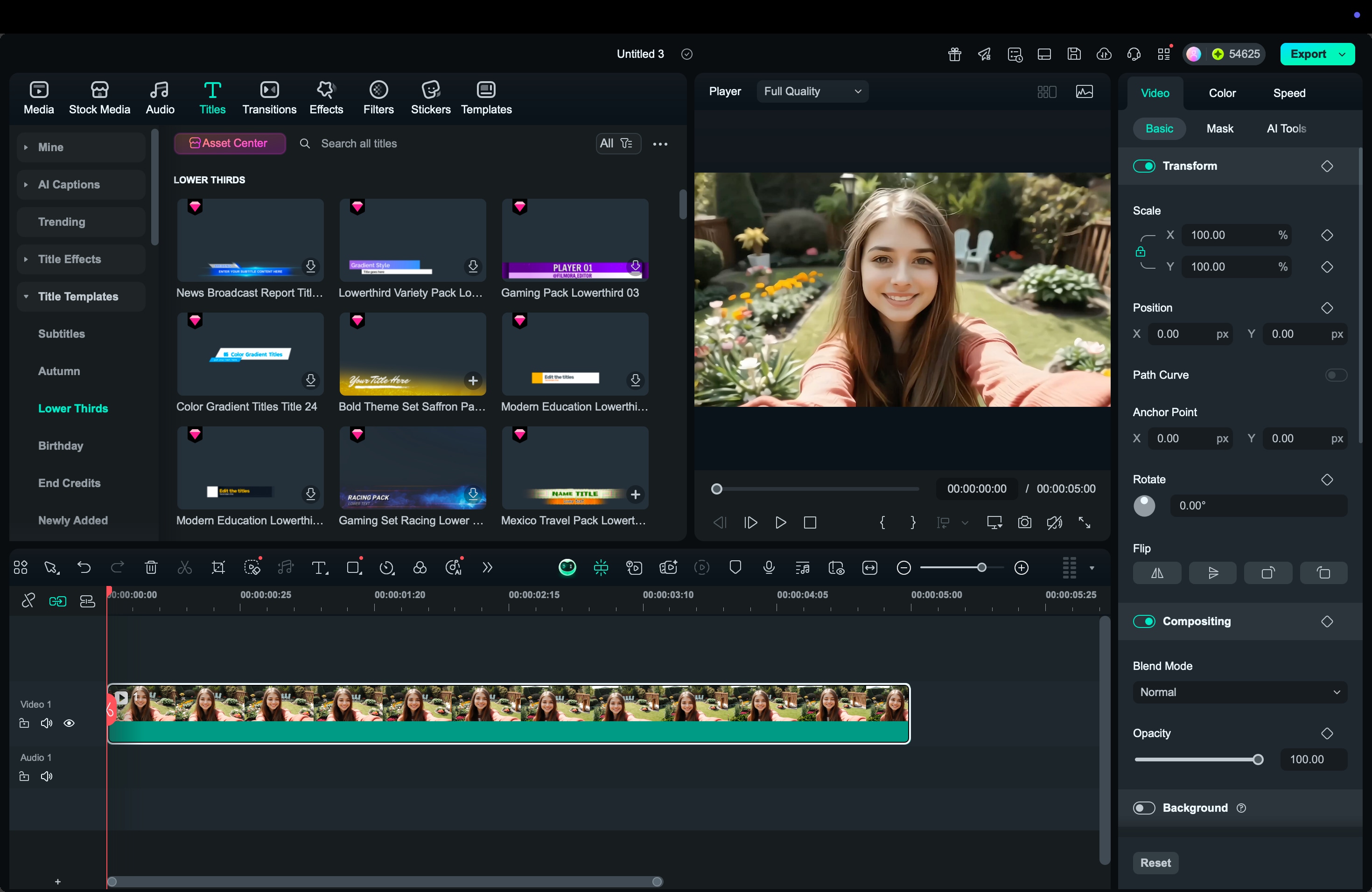Viewport: 1372px width, 892px height.
Task: Click the text tool icon in timeline toolbar
Action: tap(319, 568)
